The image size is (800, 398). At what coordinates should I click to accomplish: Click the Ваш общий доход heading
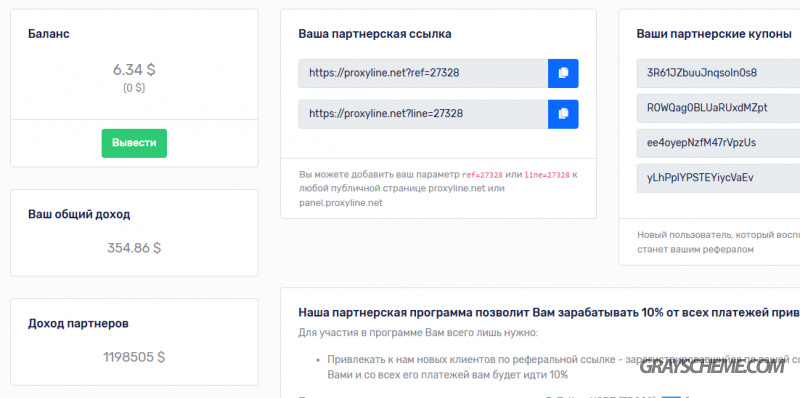pos(79,214)
